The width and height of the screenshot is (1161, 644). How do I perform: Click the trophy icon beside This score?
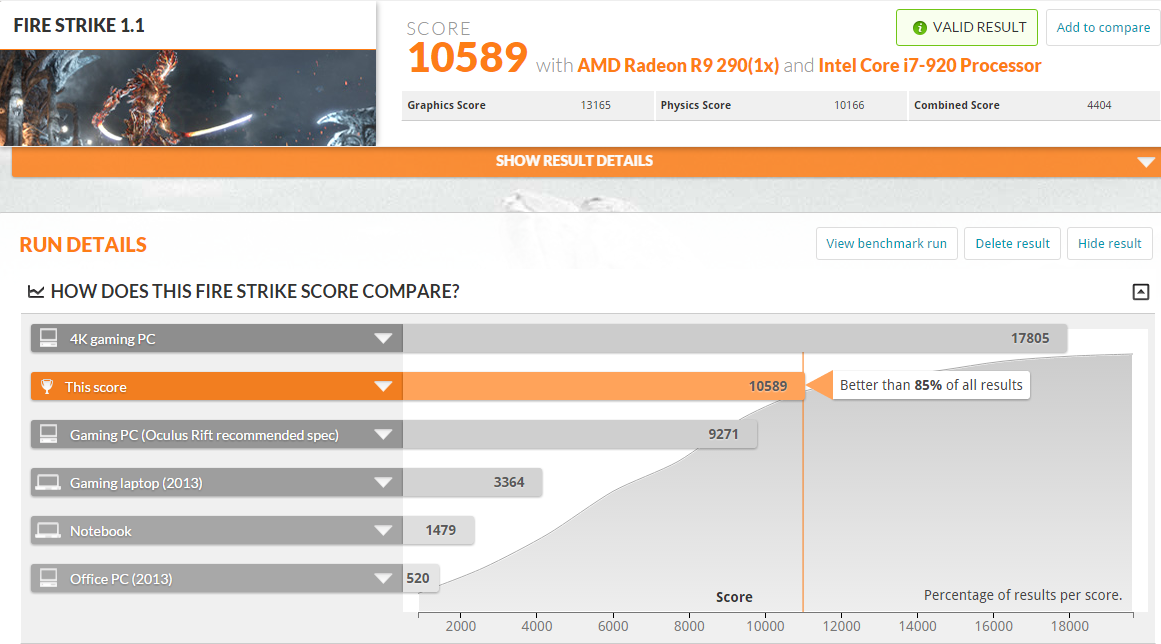(47, 386)
